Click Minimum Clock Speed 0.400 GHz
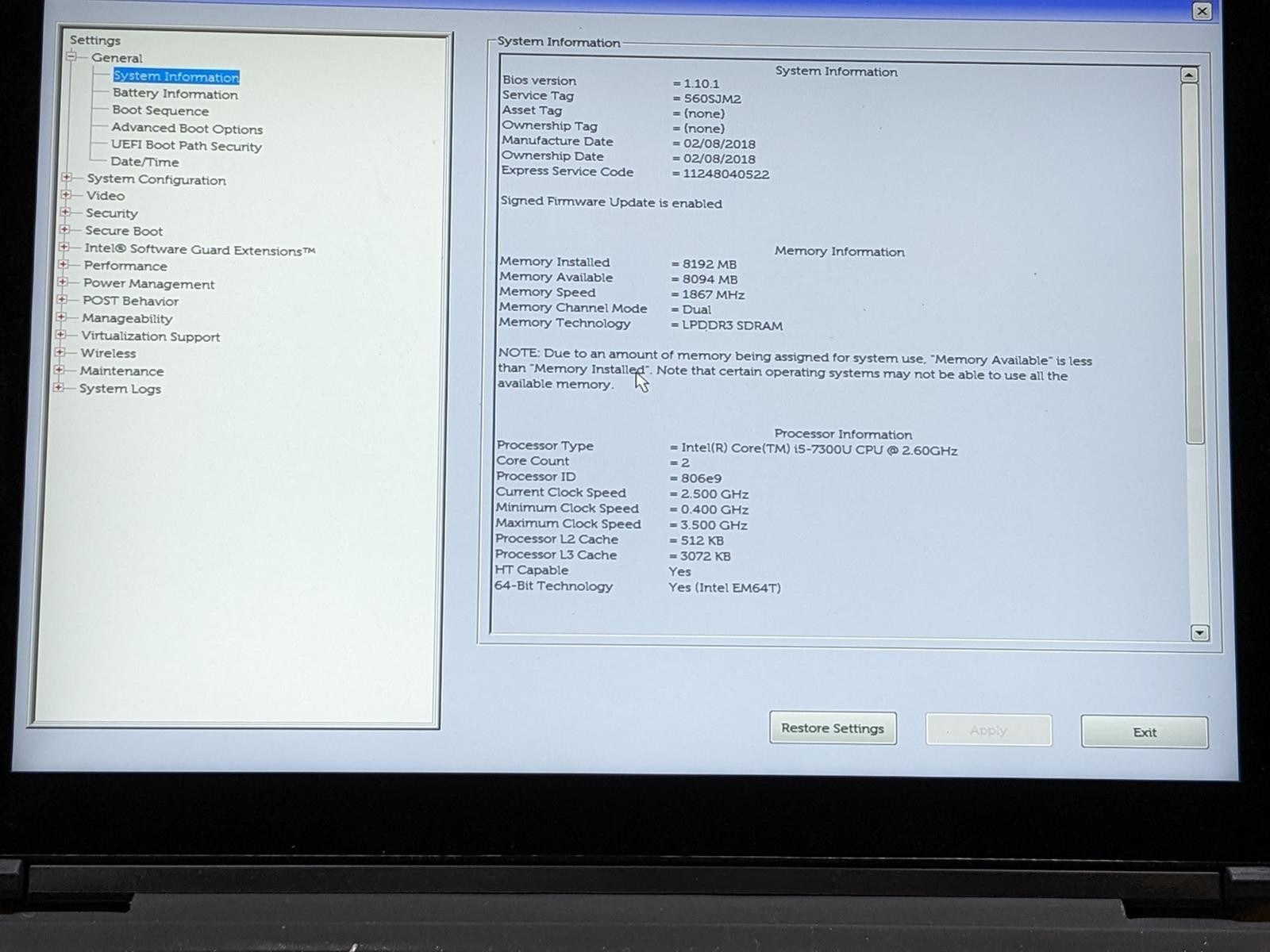 pos(714,509)
